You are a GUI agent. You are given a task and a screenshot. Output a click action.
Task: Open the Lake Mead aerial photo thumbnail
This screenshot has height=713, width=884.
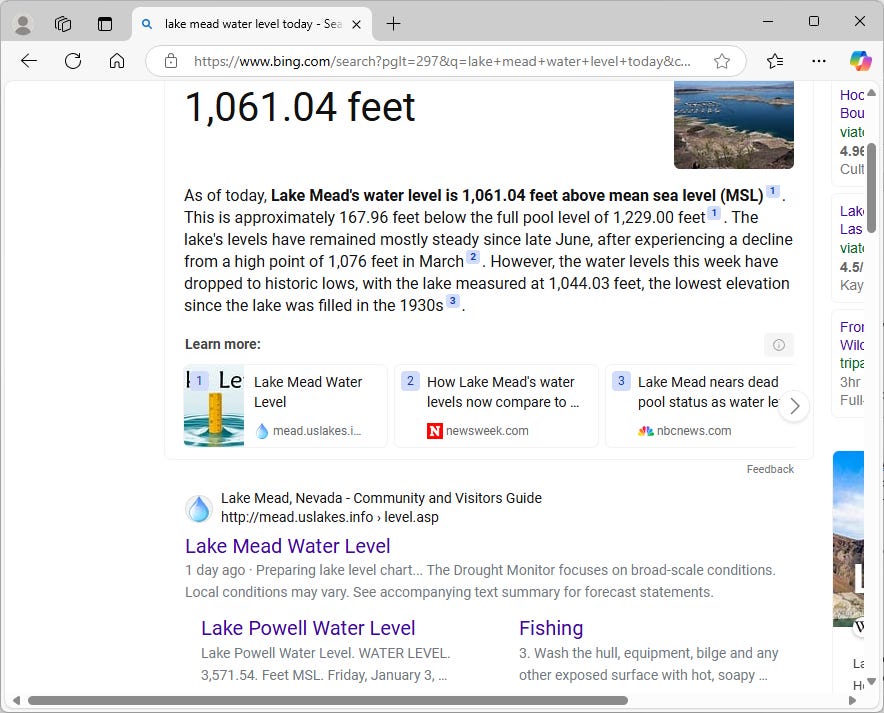pos(733,125)
